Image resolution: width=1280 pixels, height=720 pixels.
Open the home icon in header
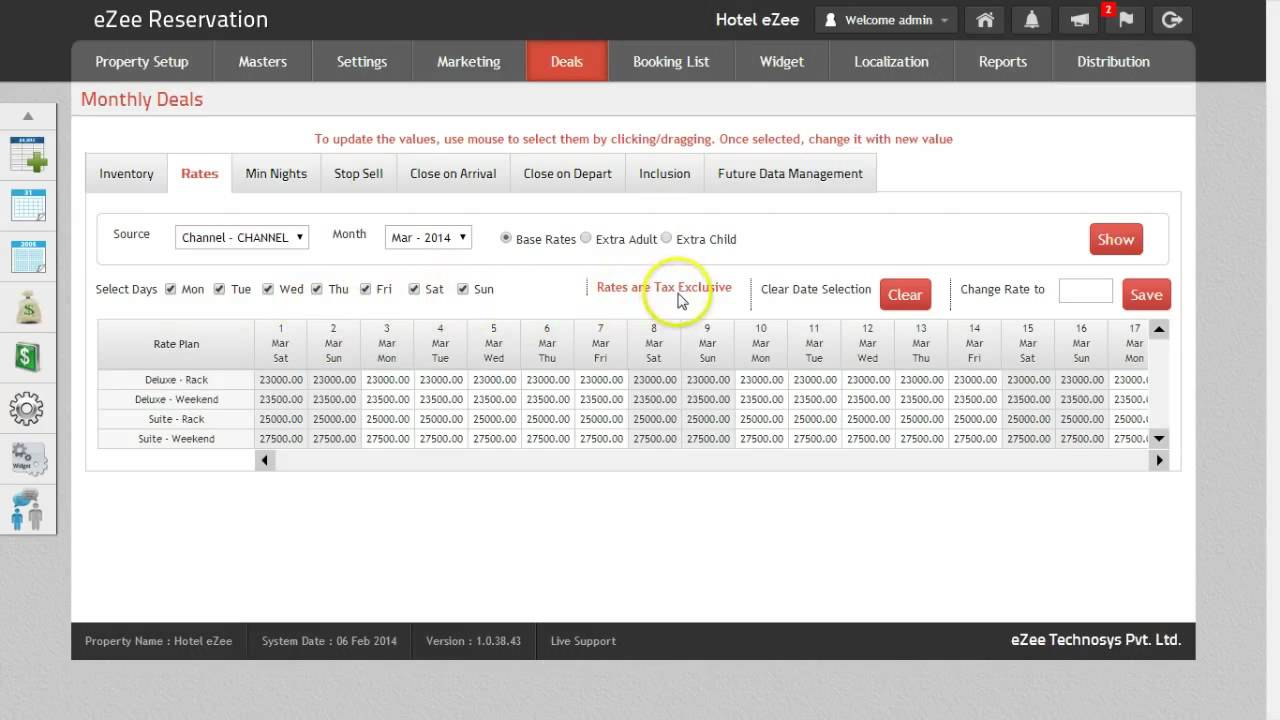[x=985, y=20]
